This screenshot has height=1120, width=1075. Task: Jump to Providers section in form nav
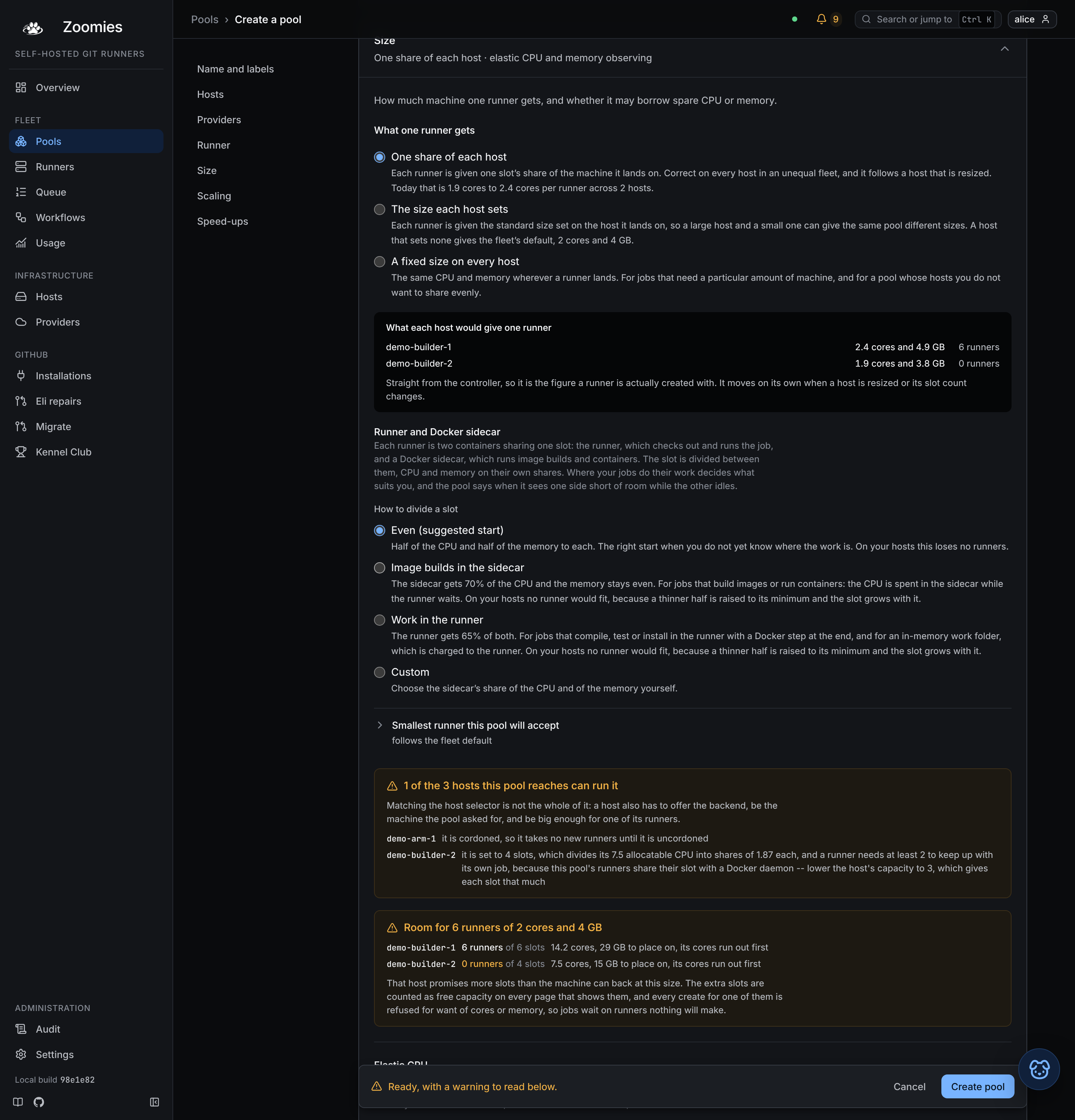point(219,120)
